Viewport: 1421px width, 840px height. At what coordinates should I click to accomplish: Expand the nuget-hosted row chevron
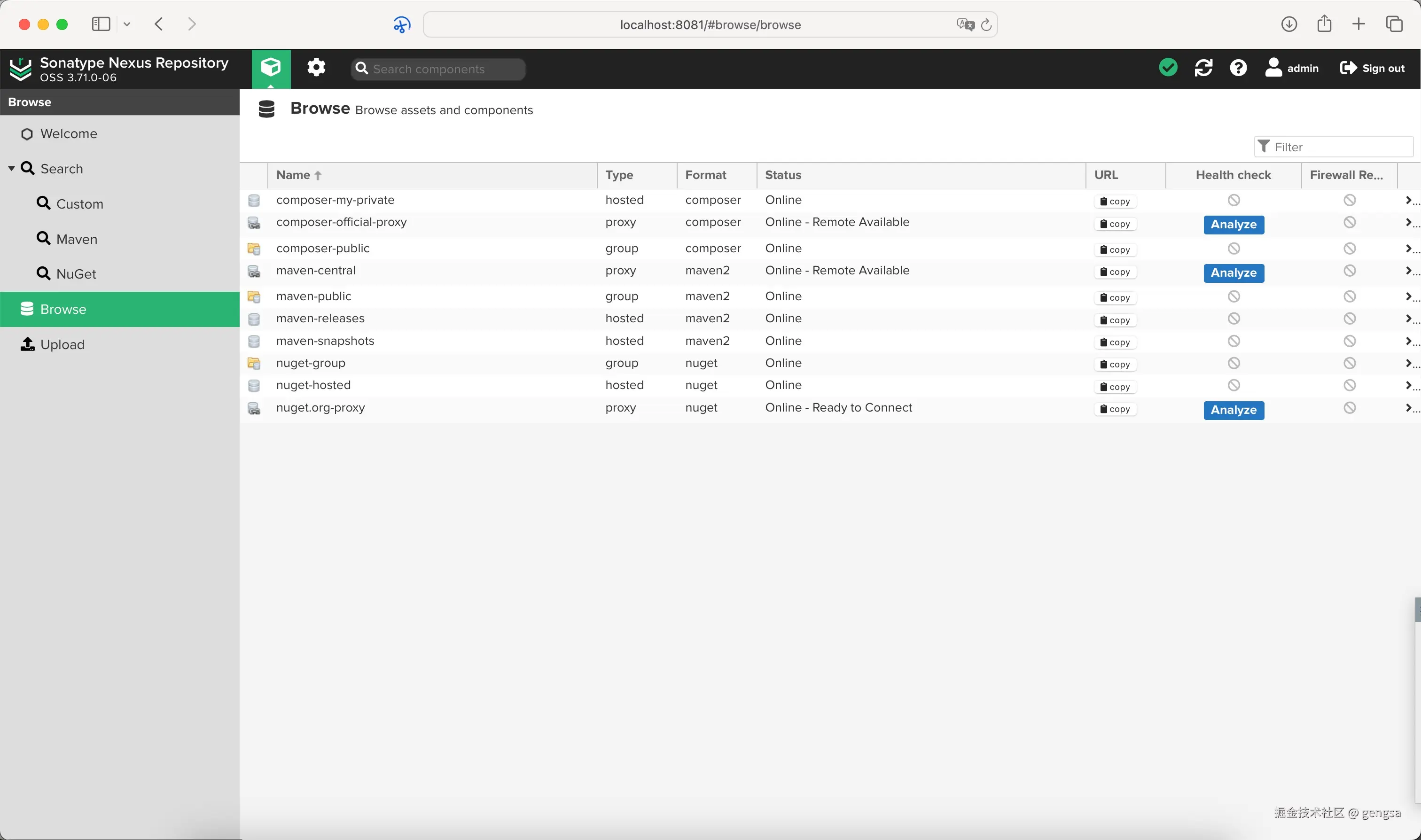pos(1408,386)
